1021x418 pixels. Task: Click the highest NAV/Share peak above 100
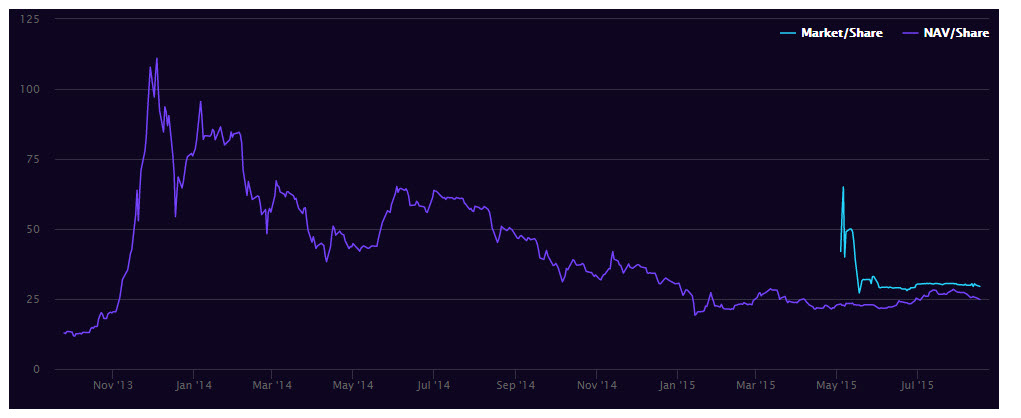point(157,59)
